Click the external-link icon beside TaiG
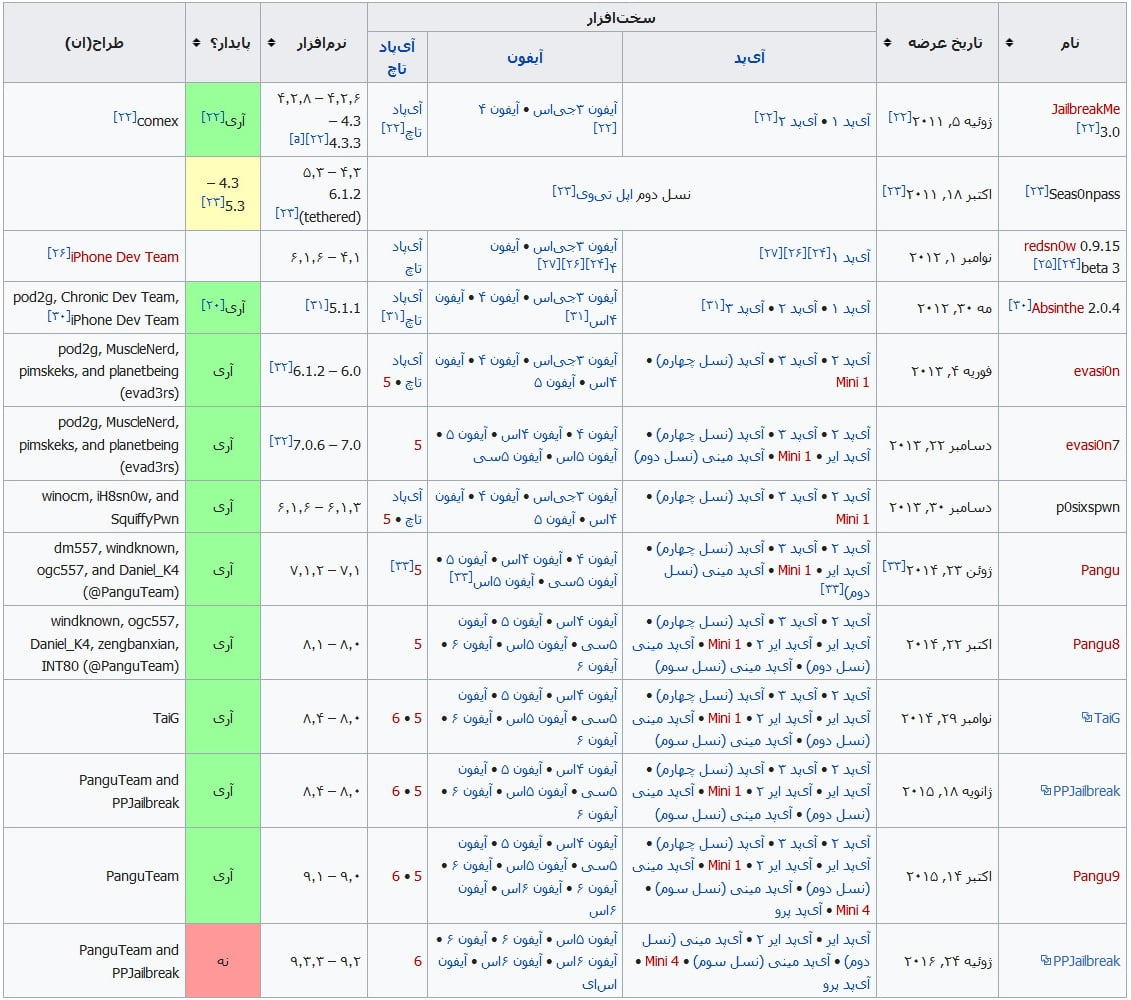Viewport: 1131px width, 1000px height. tap(1086, 717)
